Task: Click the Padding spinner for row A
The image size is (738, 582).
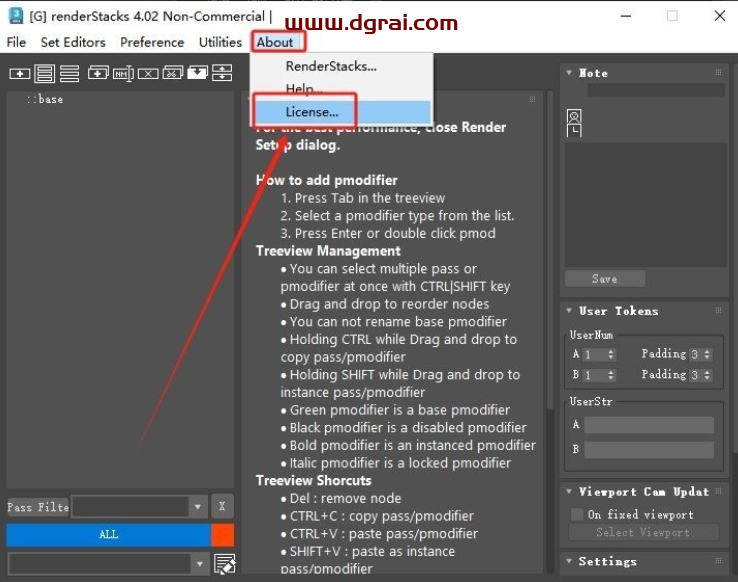Action: coord(707,354)
